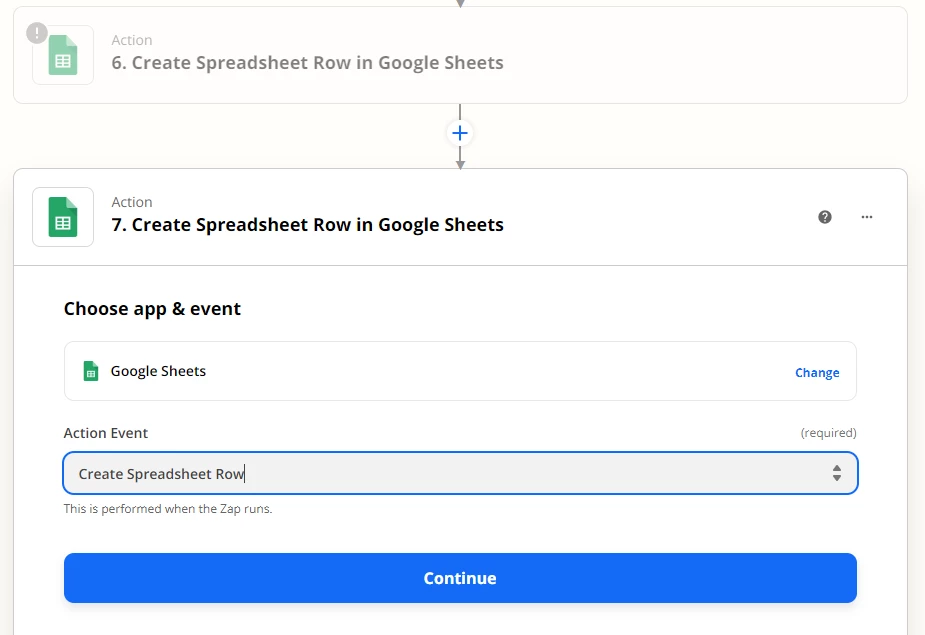Open step 6 Create Spreadsheet Row title
The image size is (925, 635).
[307, 63]
